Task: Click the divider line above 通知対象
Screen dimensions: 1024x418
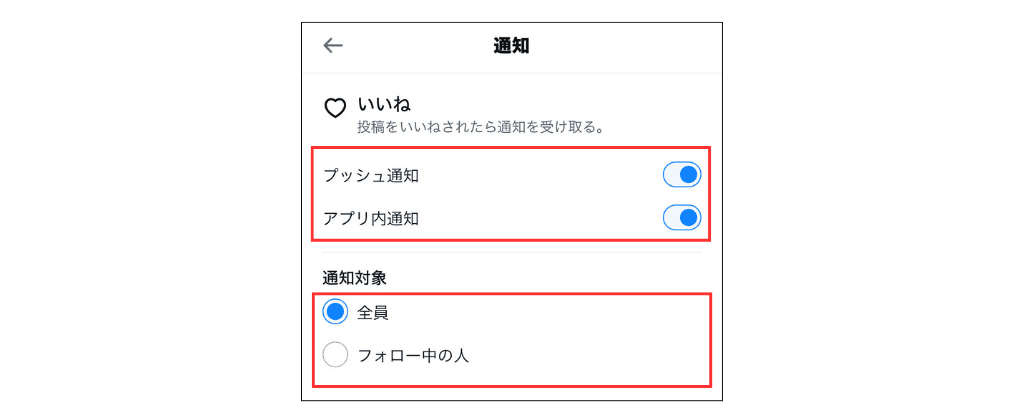Action: (511, 252)
